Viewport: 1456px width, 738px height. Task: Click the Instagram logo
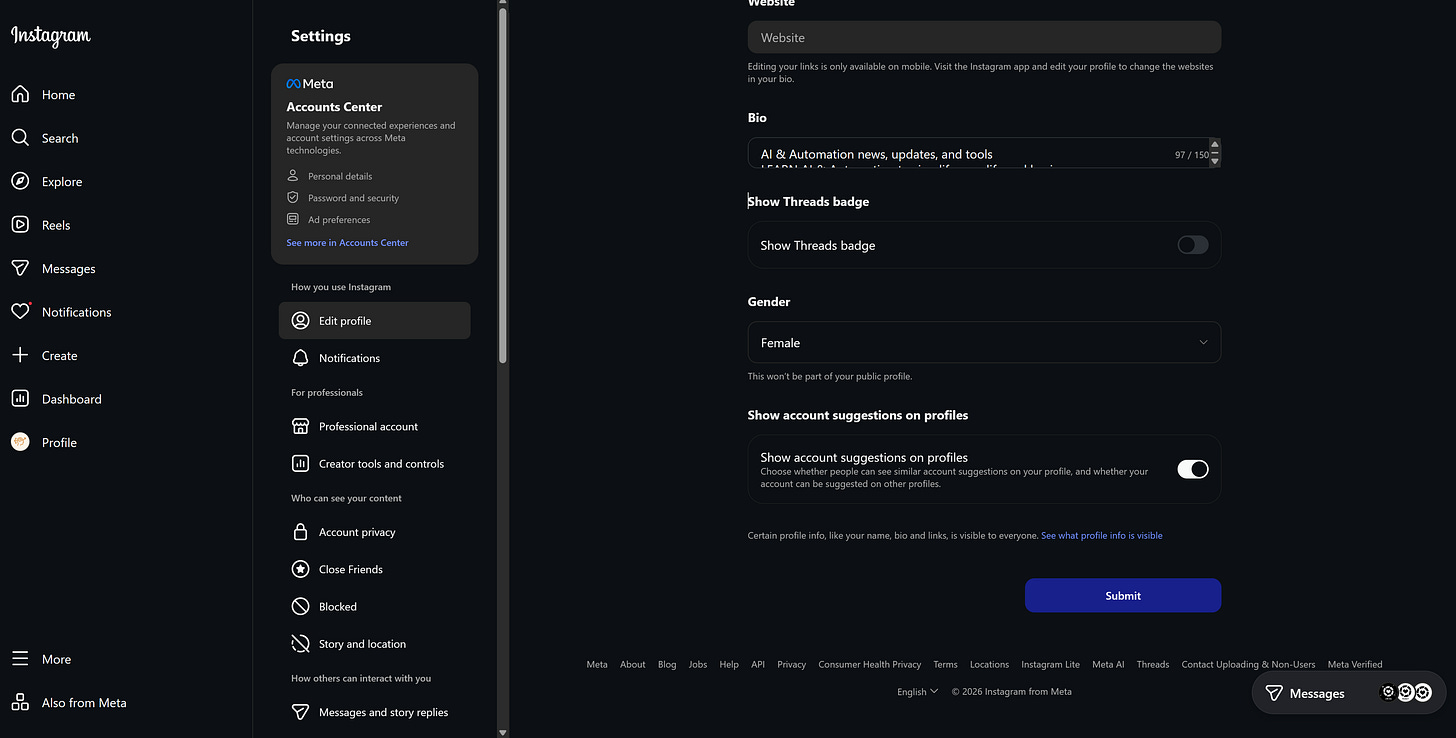51,36
